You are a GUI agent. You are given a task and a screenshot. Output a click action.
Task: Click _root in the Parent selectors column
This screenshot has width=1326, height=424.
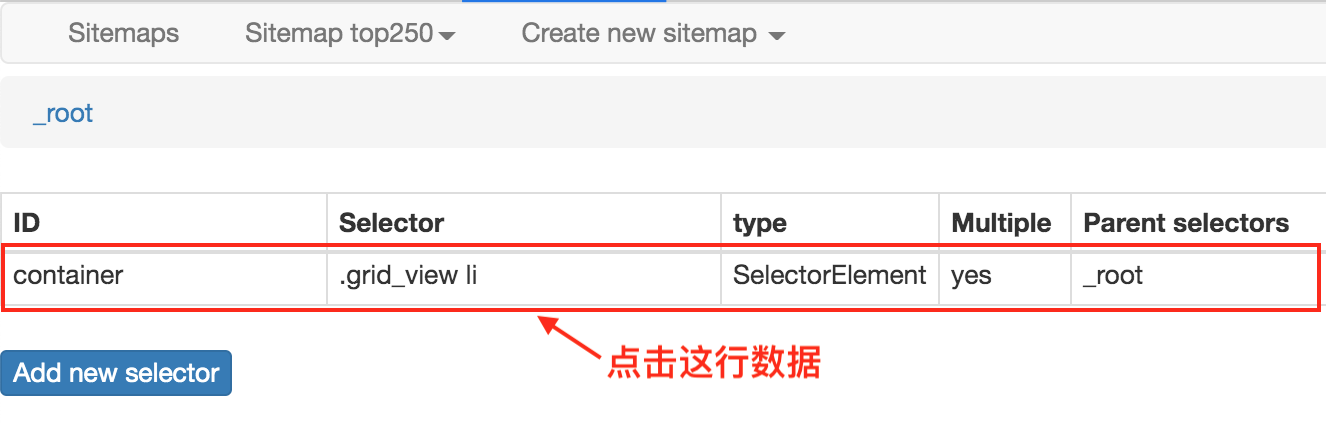click(x=1113, y=274)
